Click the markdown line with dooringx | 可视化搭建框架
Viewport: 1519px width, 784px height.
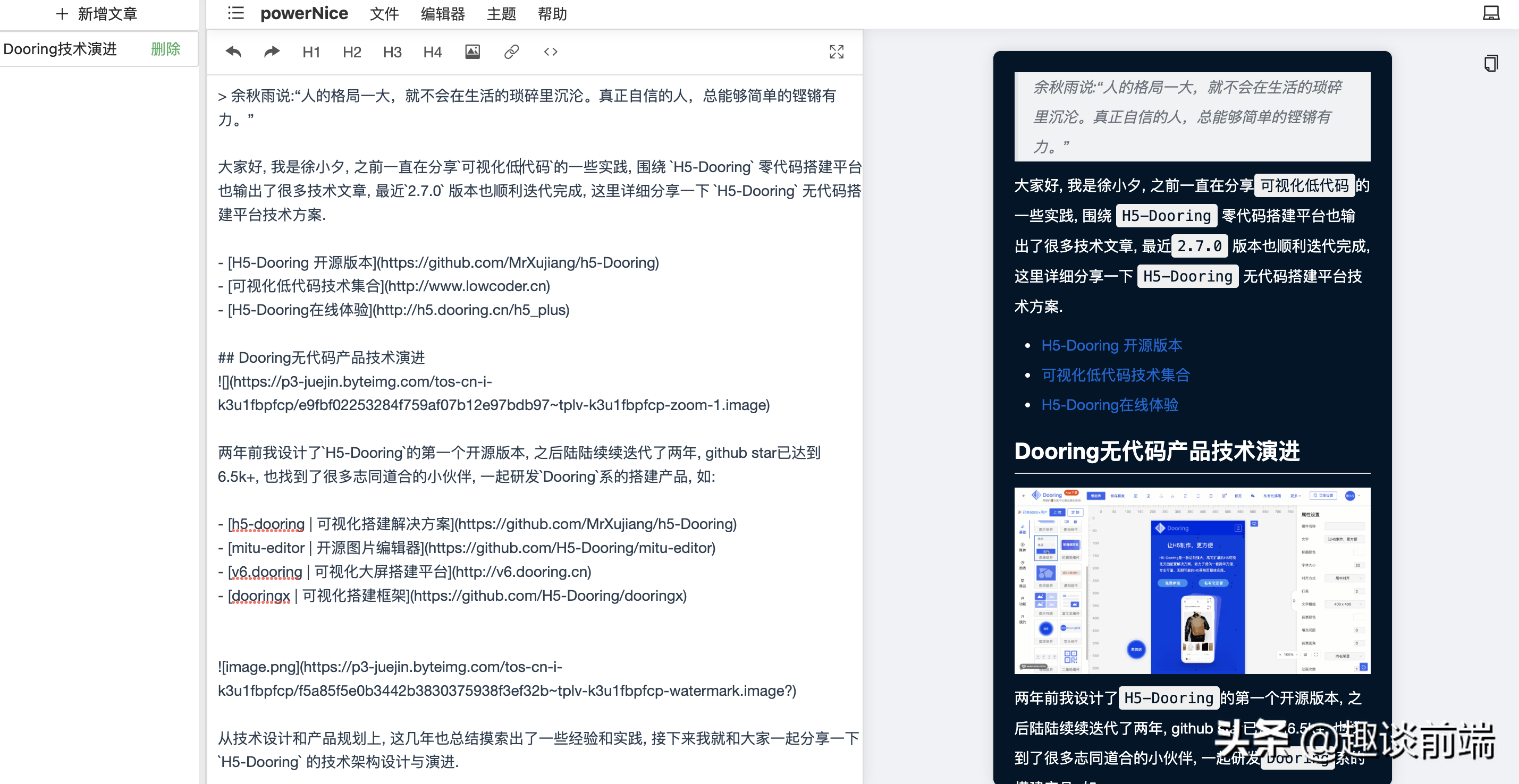pyautogui.click(x=452, y=595)
